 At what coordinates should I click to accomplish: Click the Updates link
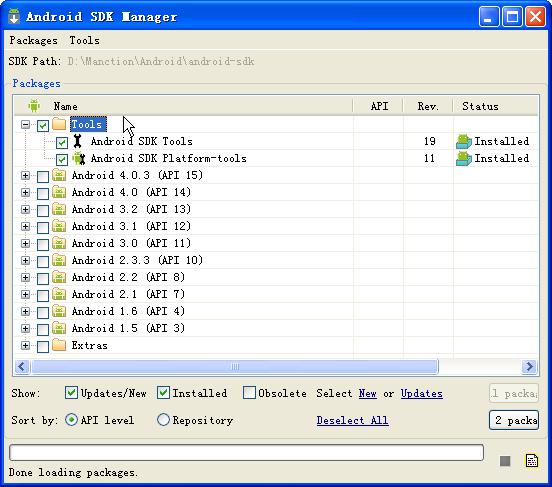click(x=422, y=393)
